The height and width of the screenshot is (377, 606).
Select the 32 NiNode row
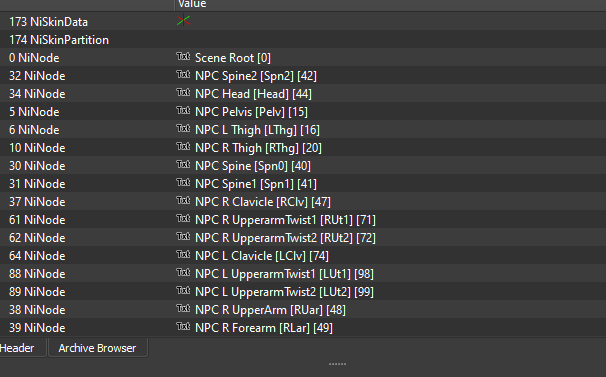point(303,76)
